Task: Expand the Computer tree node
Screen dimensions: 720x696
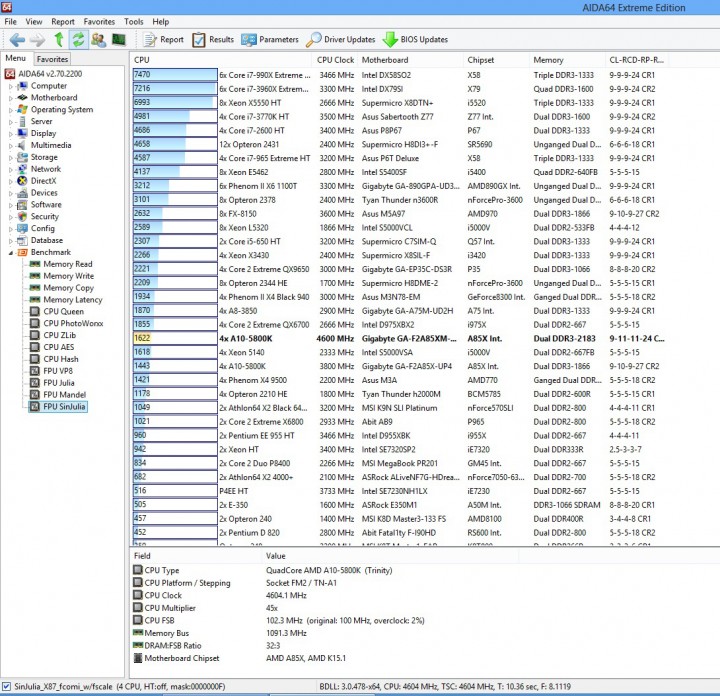Action: (11, 86)
